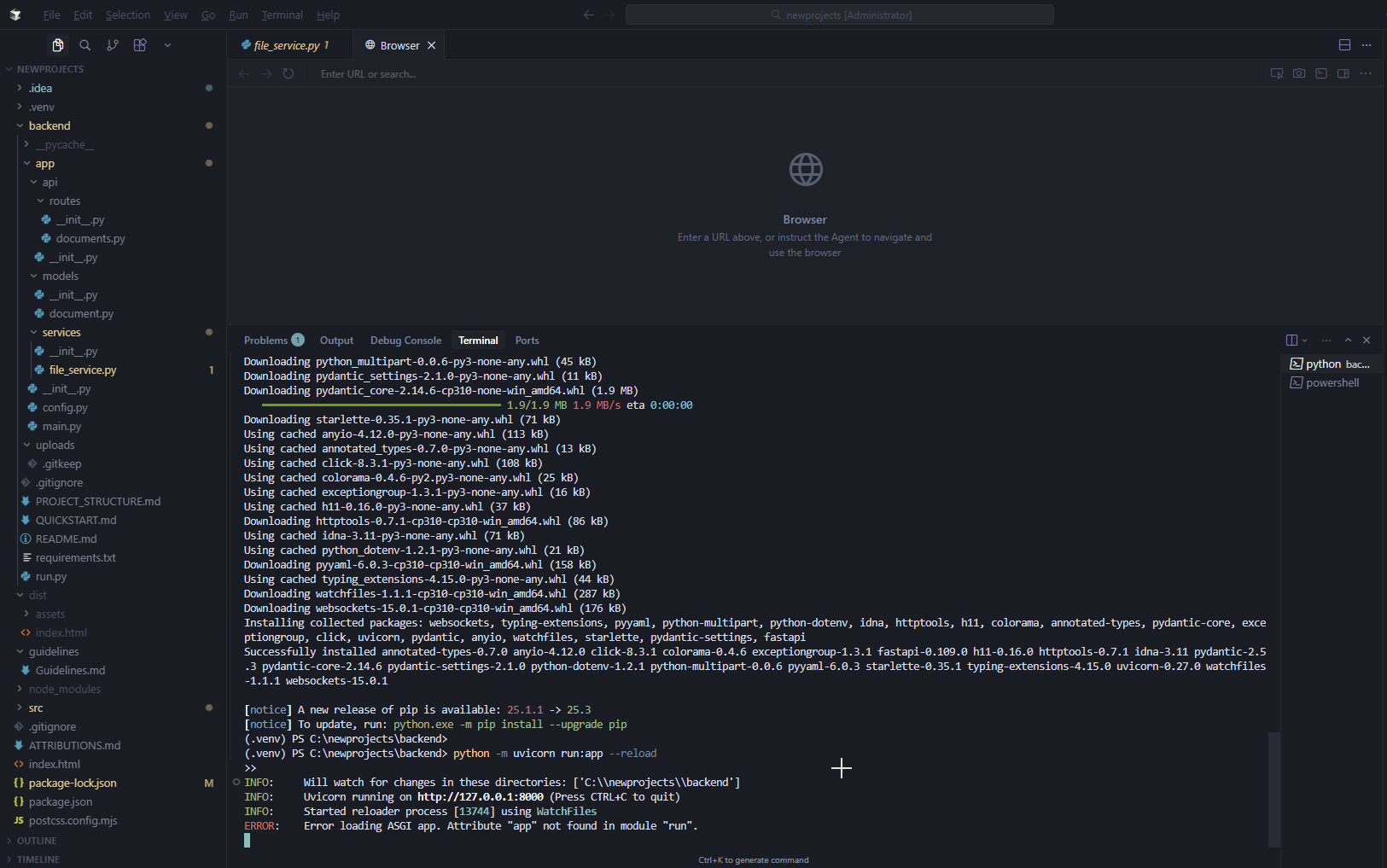Go back using title bar arrow
The image size is (1387, 868).
coord(588,15)
